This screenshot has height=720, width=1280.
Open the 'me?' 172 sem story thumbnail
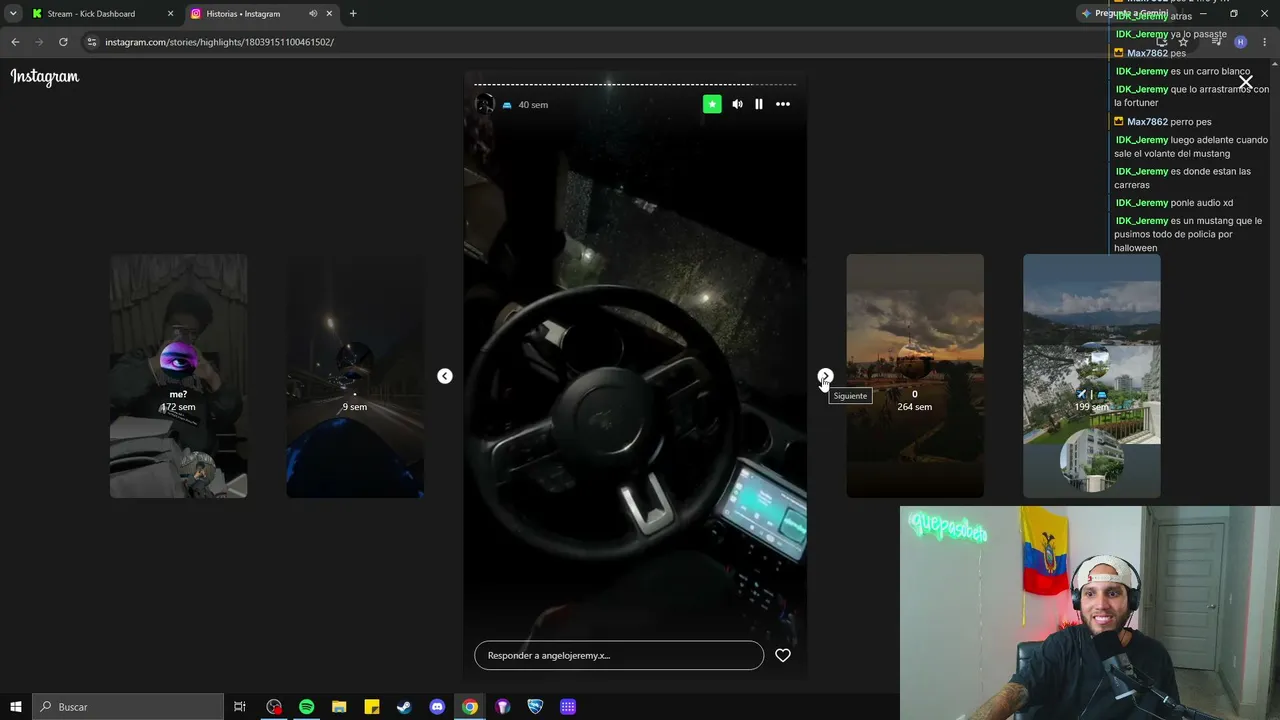click(x=178, y=376)
